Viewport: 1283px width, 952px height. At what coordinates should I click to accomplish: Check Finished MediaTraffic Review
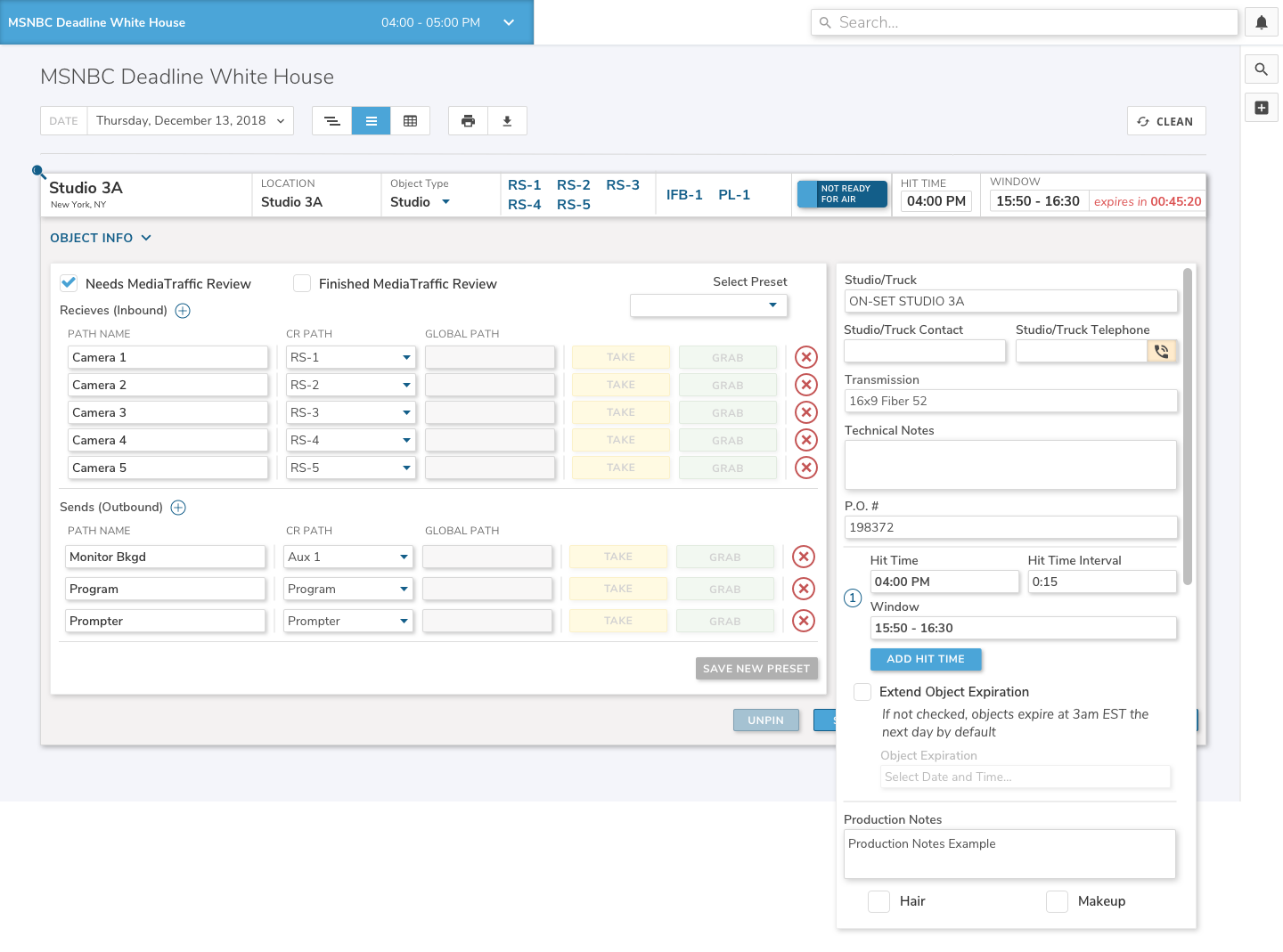302,283
